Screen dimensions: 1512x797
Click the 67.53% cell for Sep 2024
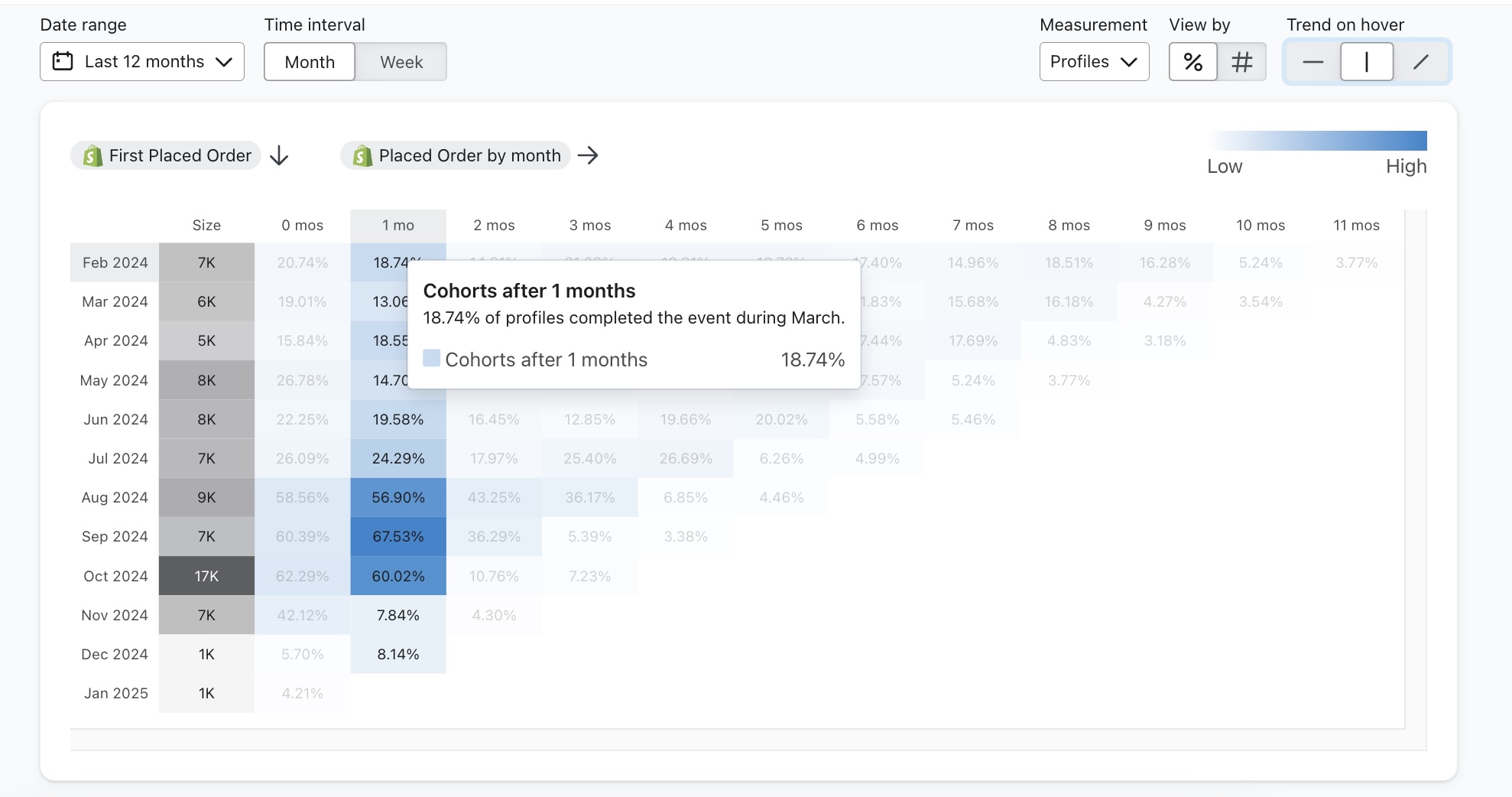398,537
